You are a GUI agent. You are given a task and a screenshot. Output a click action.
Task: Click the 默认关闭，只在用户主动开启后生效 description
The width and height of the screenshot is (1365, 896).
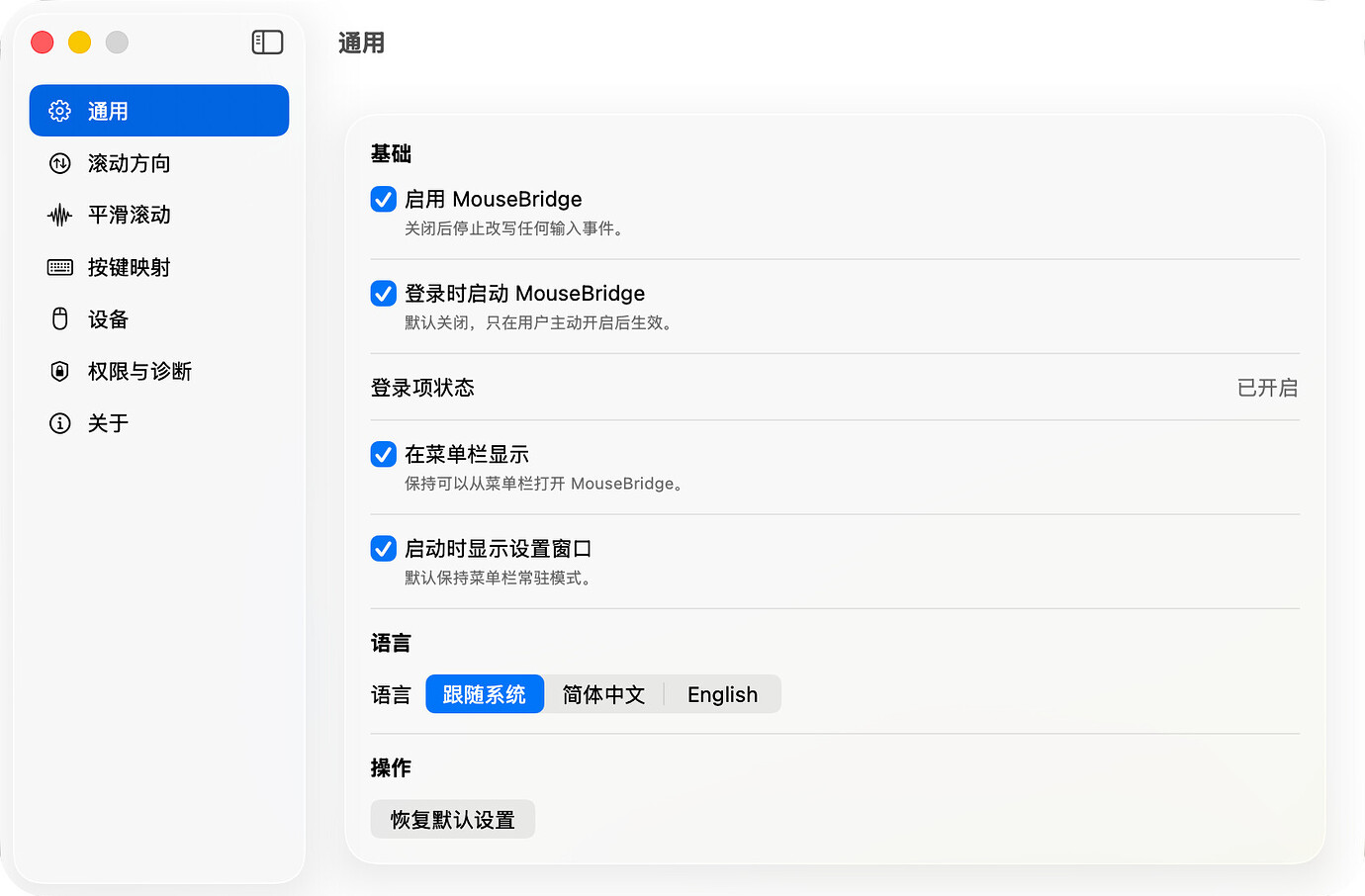[542, 322]
